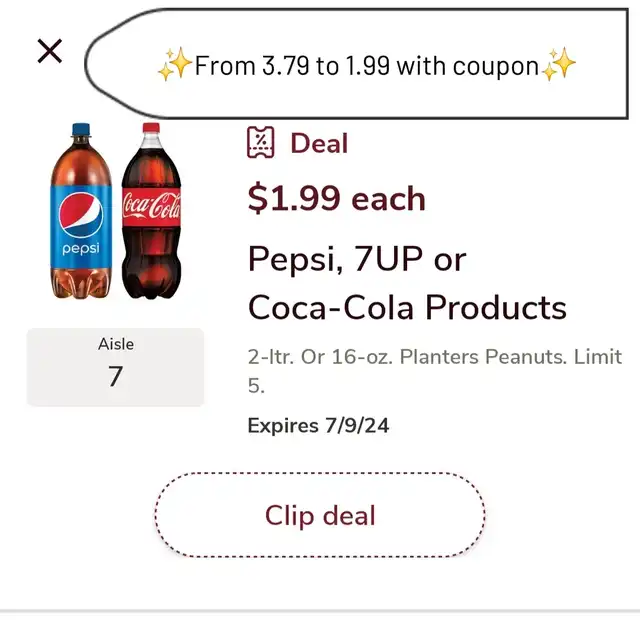The width and height of the screenshot is (640, 620).
Task: Tap the Coca-Cola script logo on the red label
Action: [x=152, y=206]
